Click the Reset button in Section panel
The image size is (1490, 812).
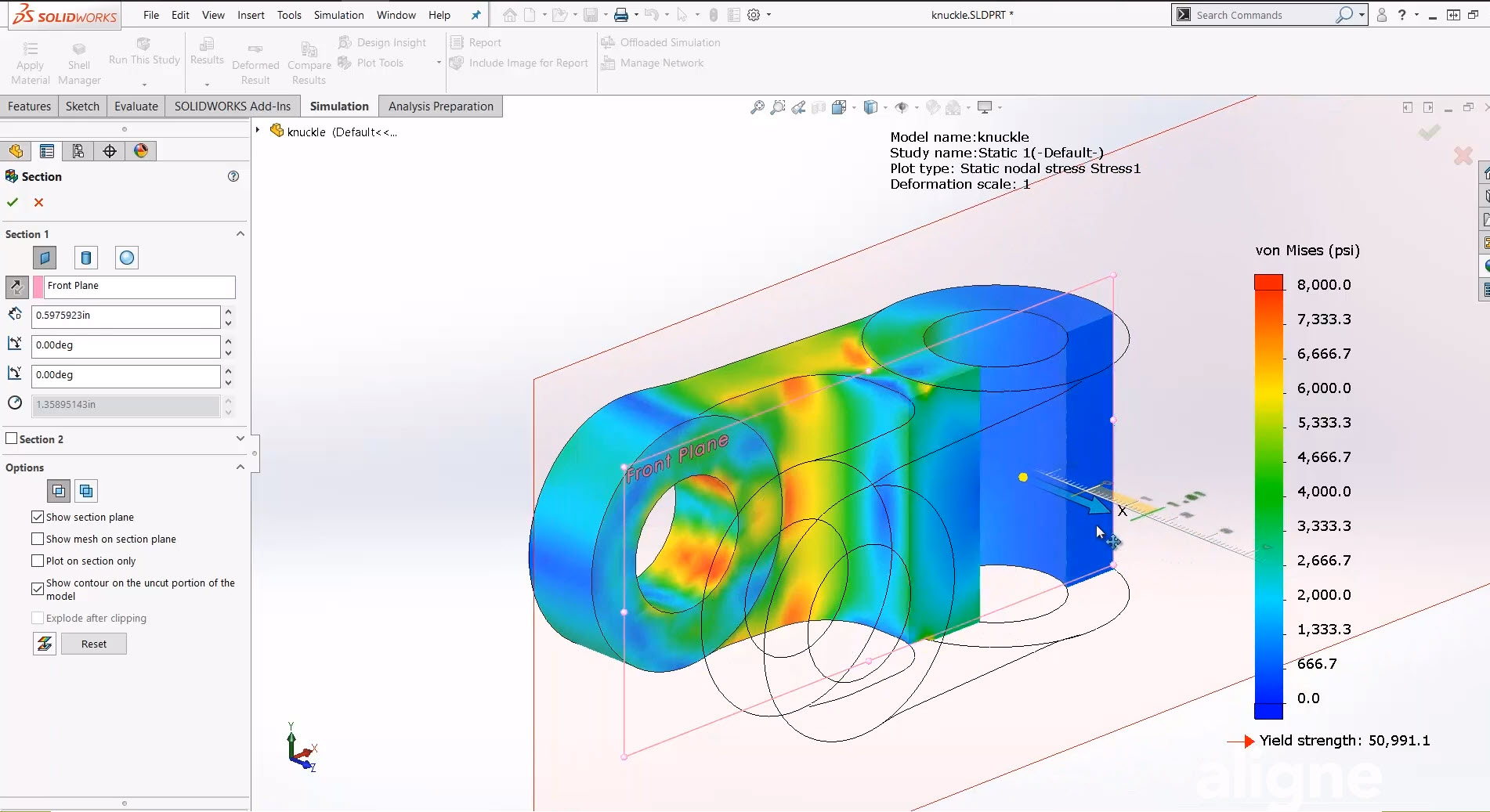pyautogui.click(x=93, y=644)
